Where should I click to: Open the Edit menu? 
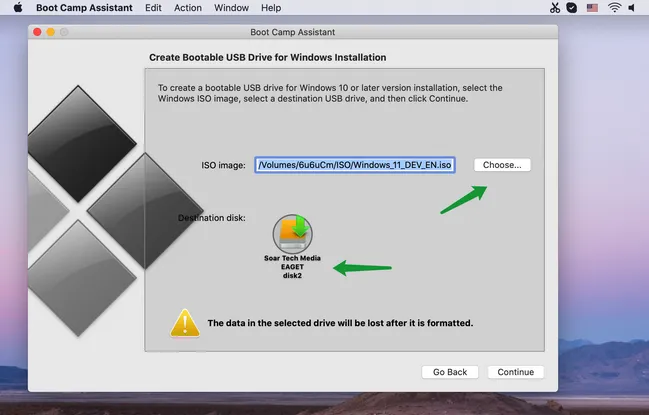point(153,7)
